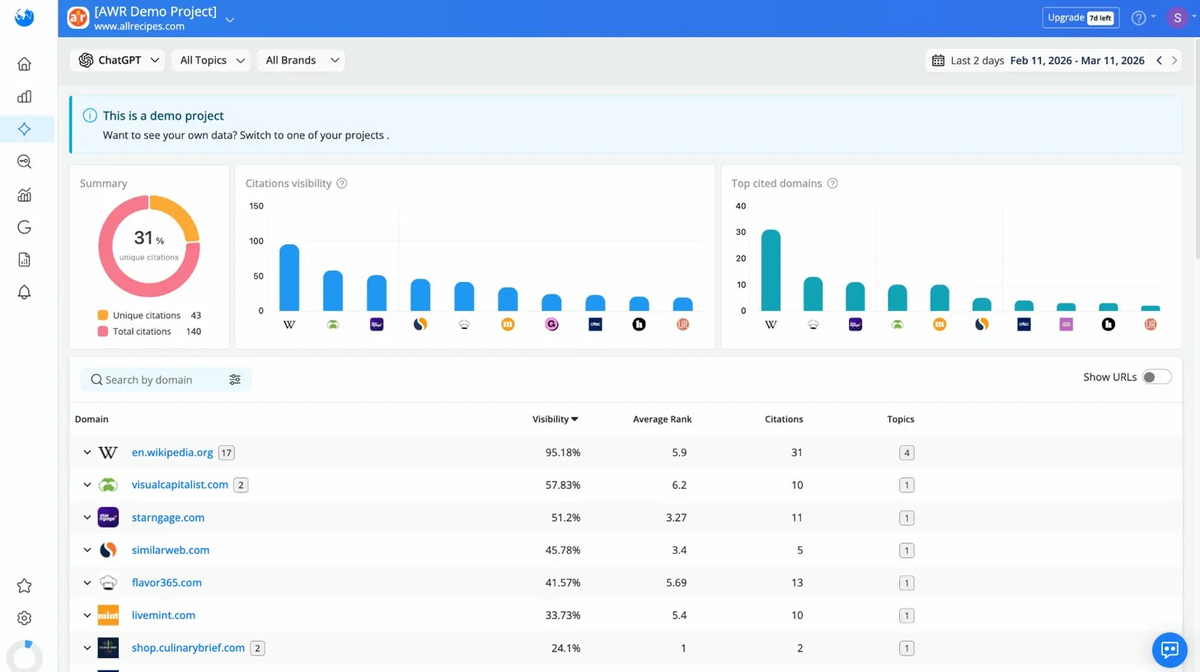The width and height of the screenshot is (1200, 672).
Task: Open the notifications bell sidebar icon
Action: click(24, 292)
